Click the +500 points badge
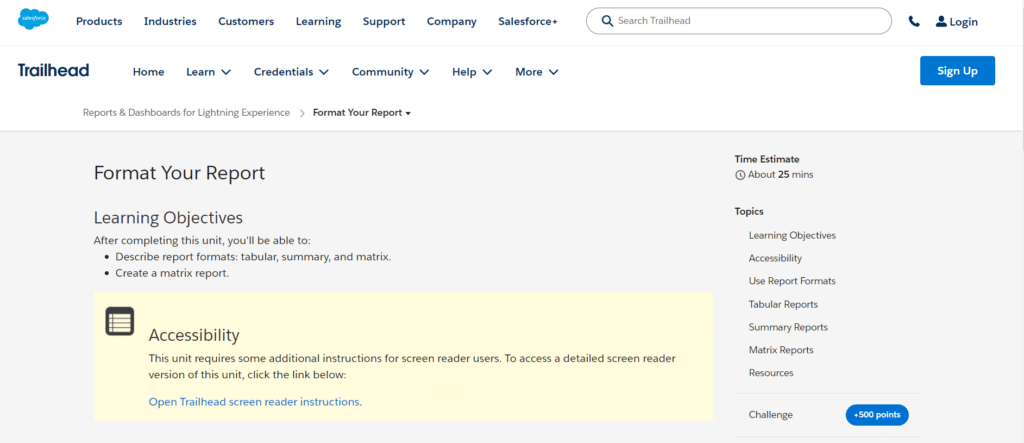This screenshot has height=443, width=1024. tap(877, 415)
